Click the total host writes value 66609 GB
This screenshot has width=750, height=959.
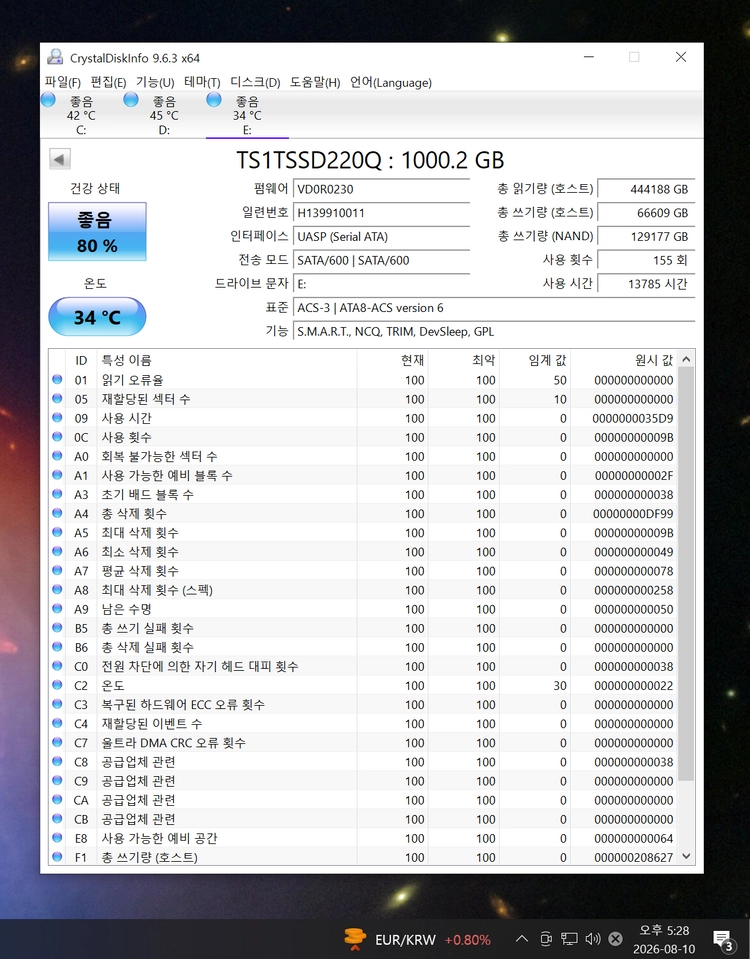tap(646, 213)
